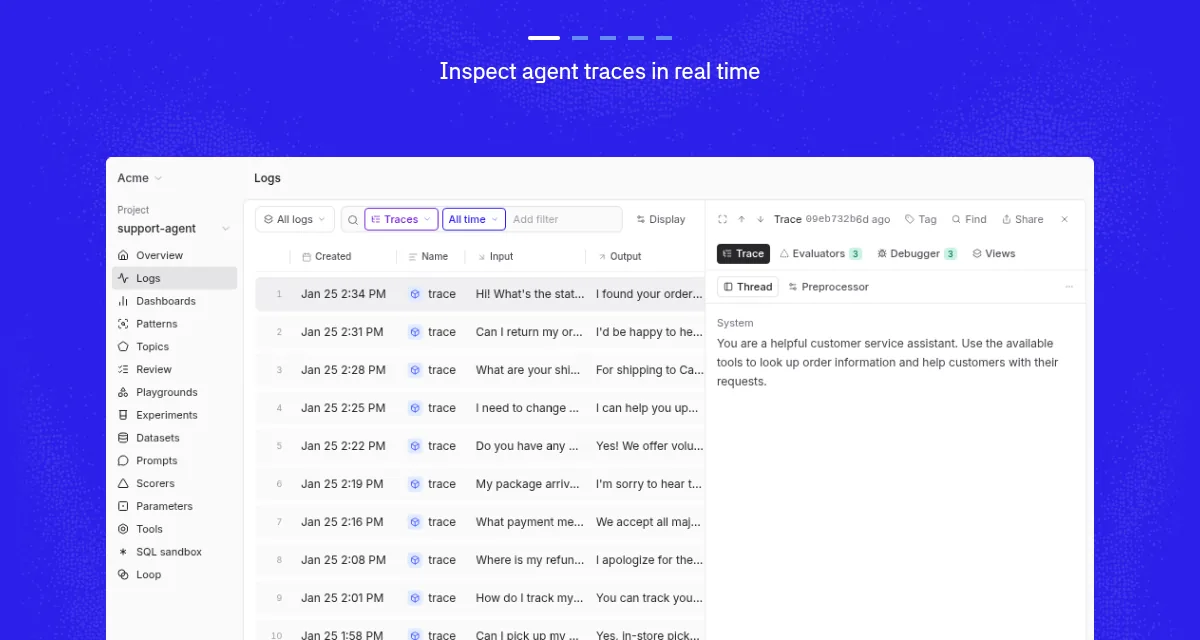Go to first carousel slide indicator
1200x640 pixels.
tap(544, 38)
